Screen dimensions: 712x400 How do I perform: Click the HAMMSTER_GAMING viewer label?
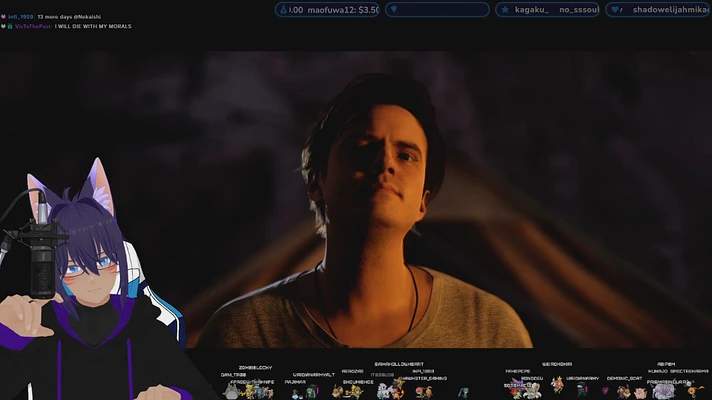pos(424,378)
